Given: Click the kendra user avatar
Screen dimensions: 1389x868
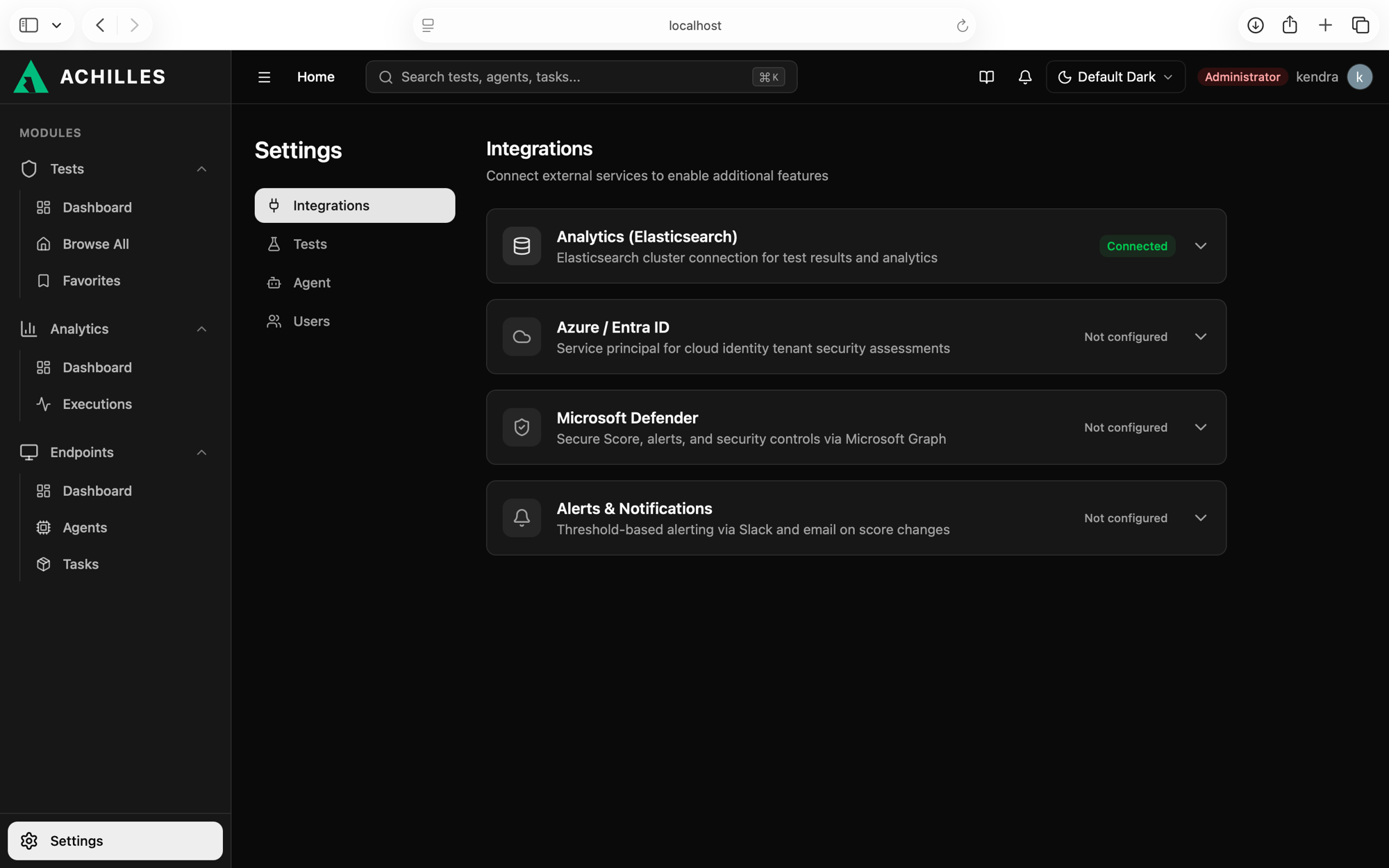Looking at the screenshot, I should click(x=1359, y=77).
